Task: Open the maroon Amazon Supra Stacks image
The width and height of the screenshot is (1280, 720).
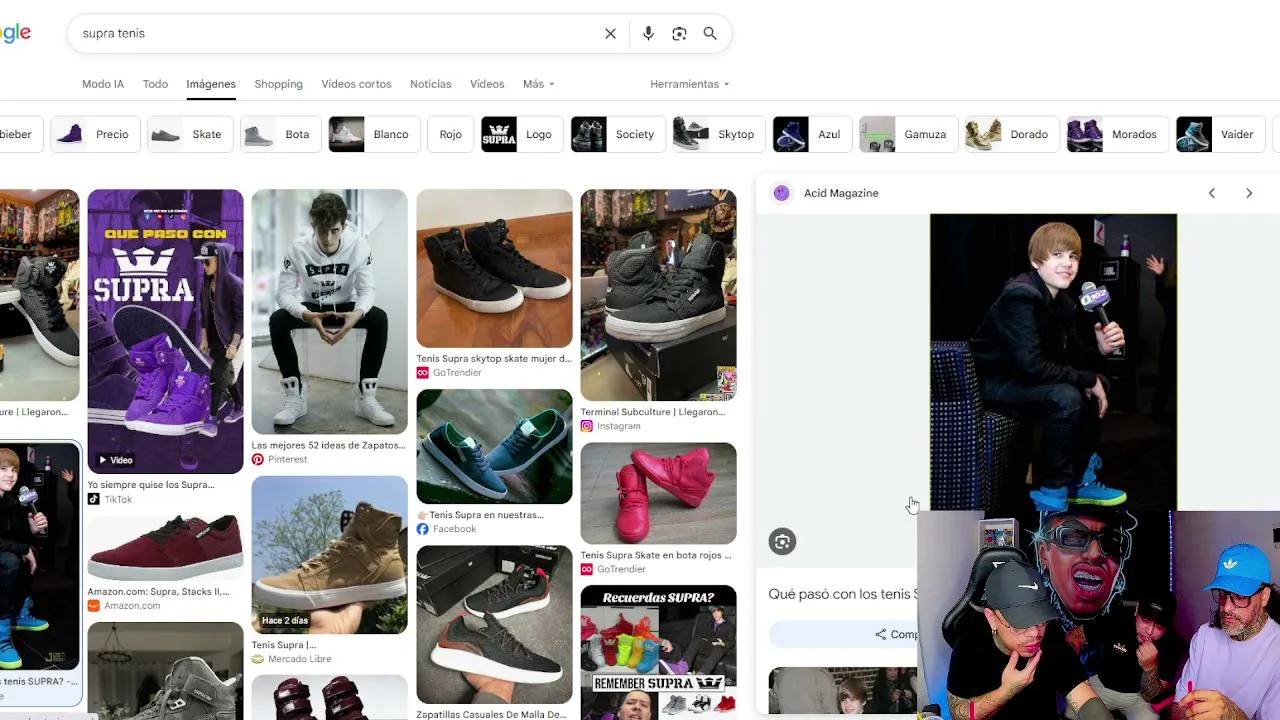Action: (x=165, y=547)
